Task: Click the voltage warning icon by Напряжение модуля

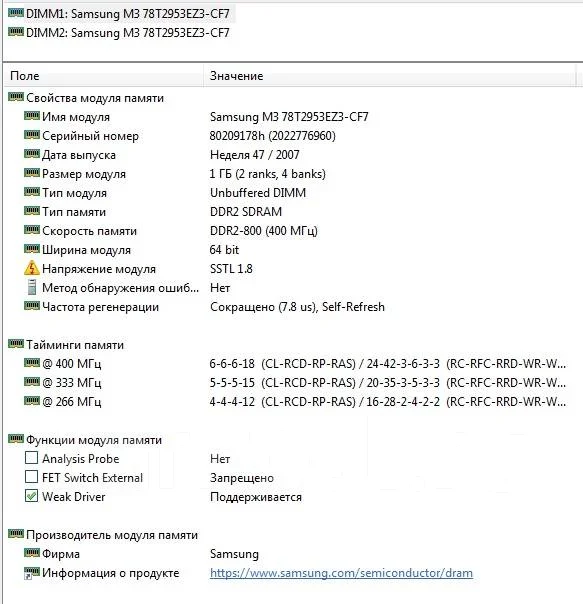Action: tap(32, 268)
